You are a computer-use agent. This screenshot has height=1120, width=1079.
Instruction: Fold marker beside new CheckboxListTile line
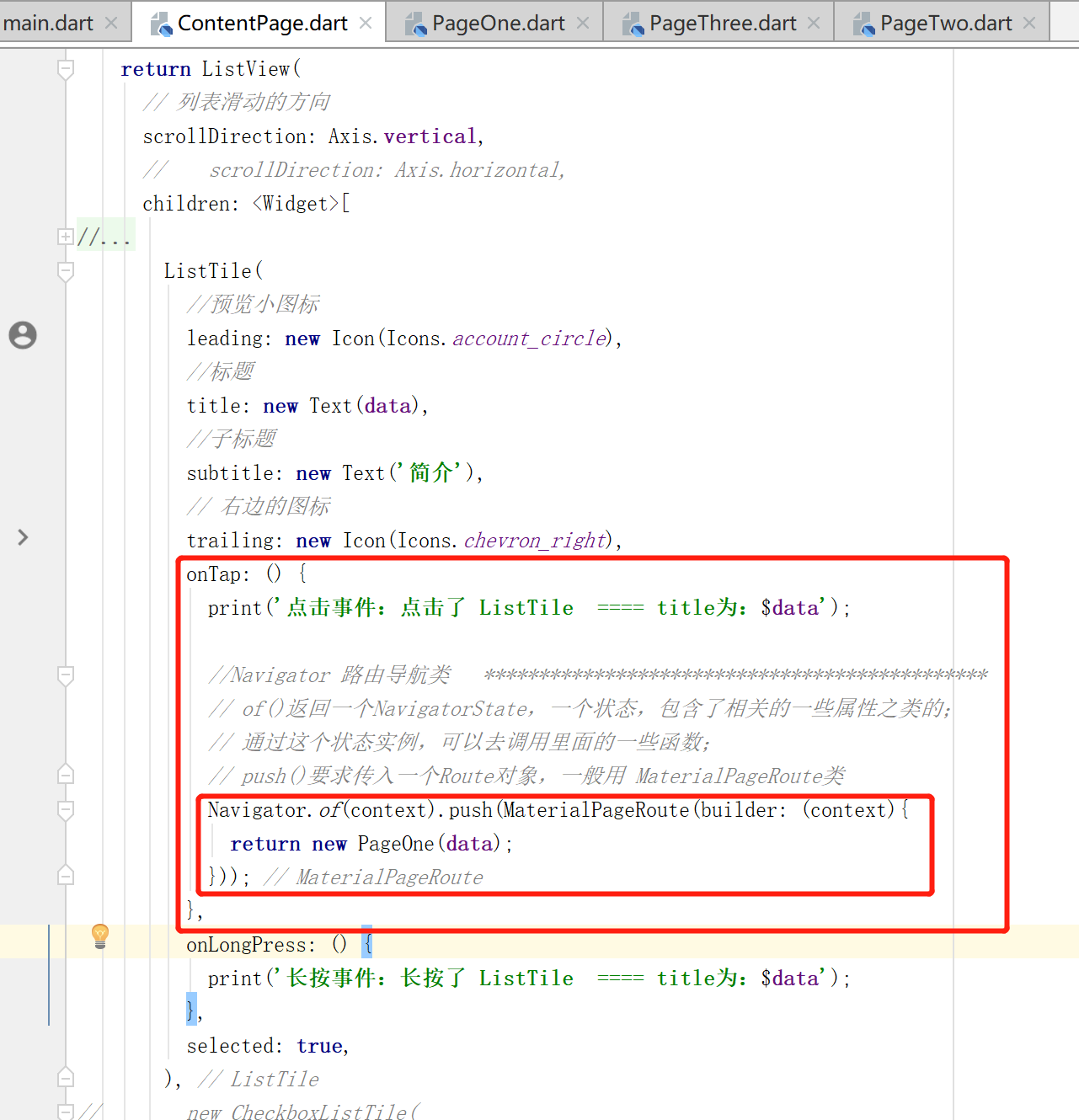pos(66,1112)
